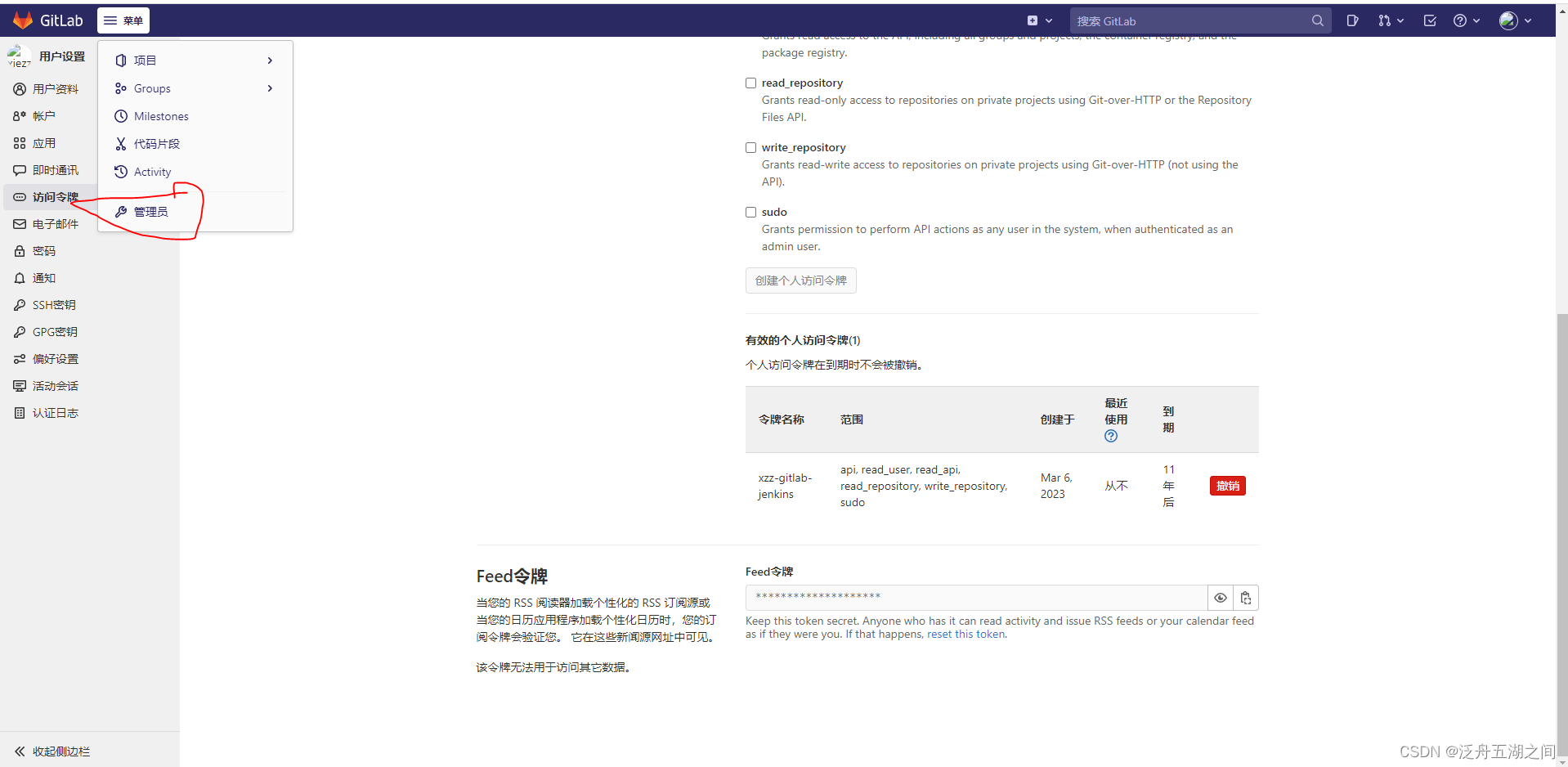Click the GitLab fox logo
This screenshot has width=1568, height=767.
[x=23, y=20]
